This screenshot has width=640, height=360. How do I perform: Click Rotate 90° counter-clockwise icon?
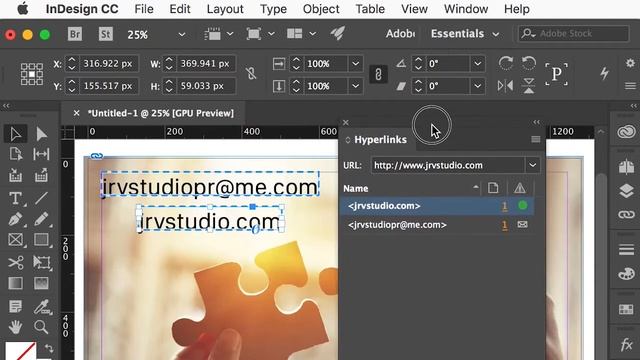point(529,63)
